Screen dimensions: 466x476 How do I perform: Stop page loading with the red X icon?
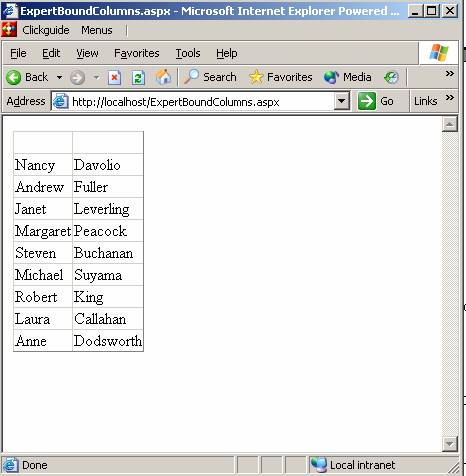(114, 78)
